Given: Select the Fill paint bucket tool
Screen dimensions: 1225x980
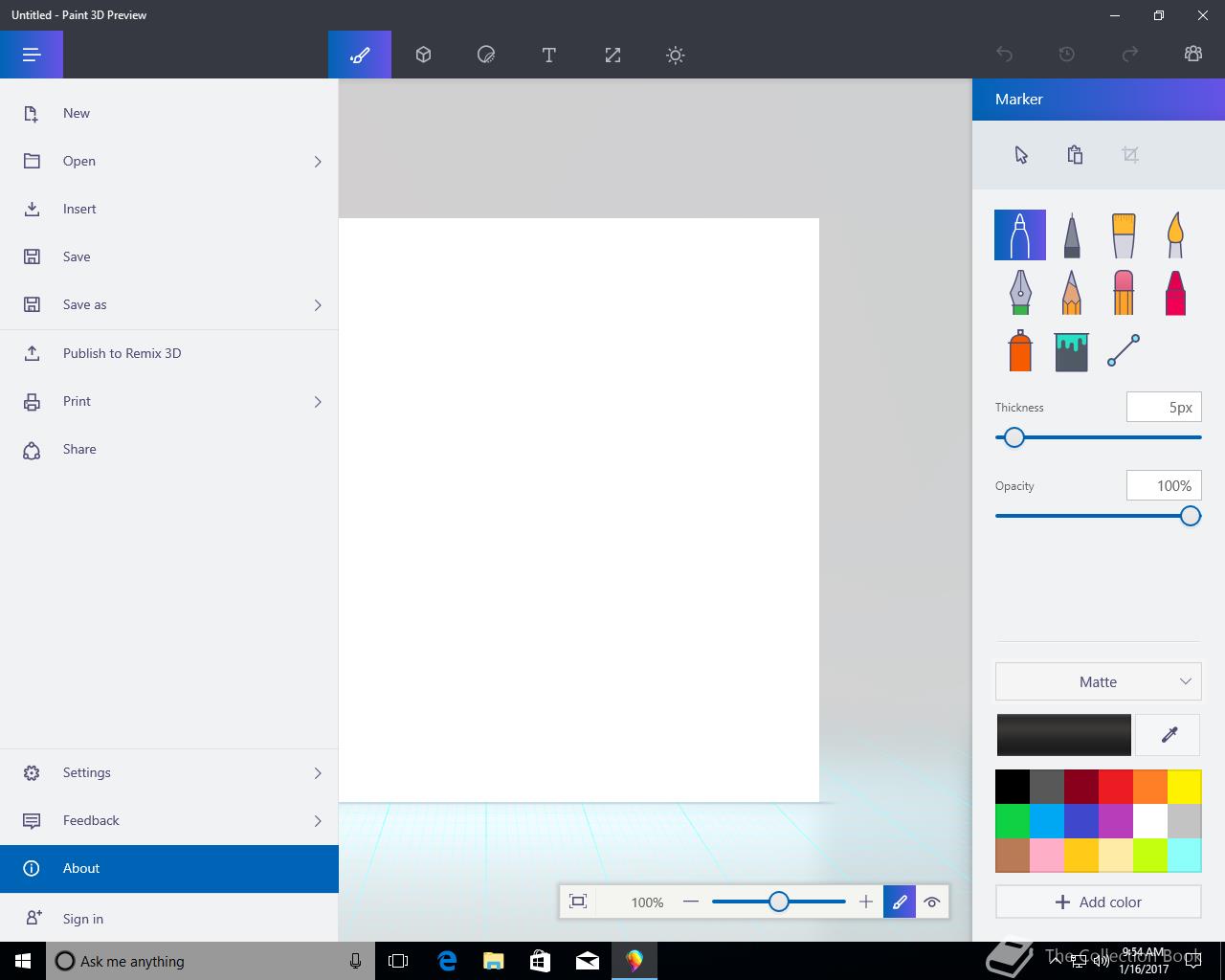Looking at the screenshot, I should coord(1072,350).
